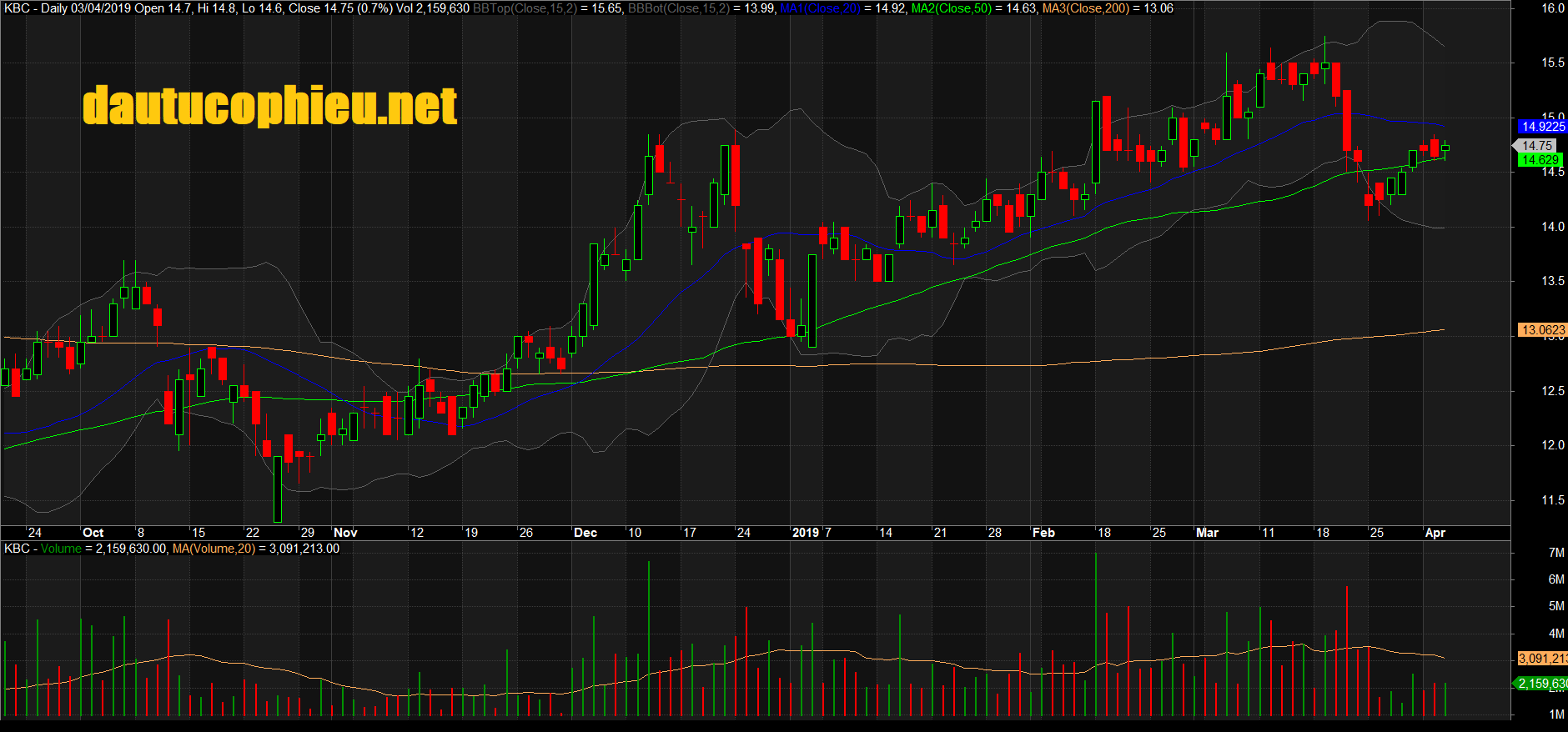Click the 2019 year marker on date axis
The width and height of the screenshot is (1568, 732).
(x=805, y=533)
